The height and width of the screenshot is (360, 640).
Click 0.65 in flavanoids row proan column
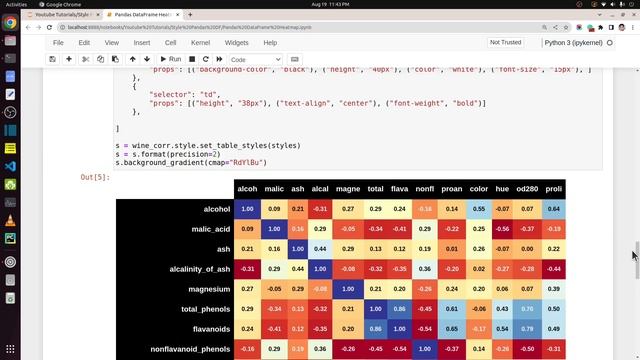click(451, 329)
